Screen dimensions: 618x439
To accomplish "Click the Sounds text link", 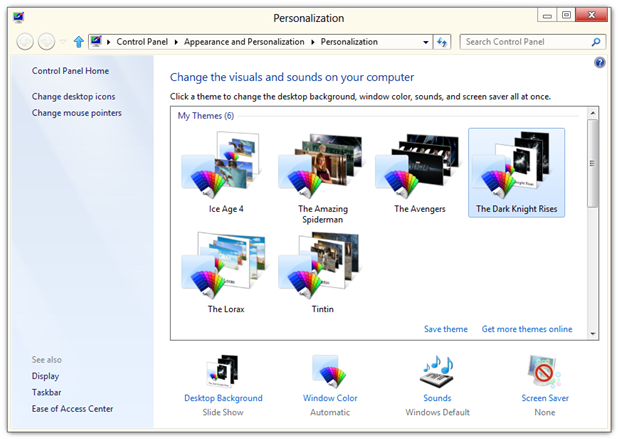I will click(437, 398).
